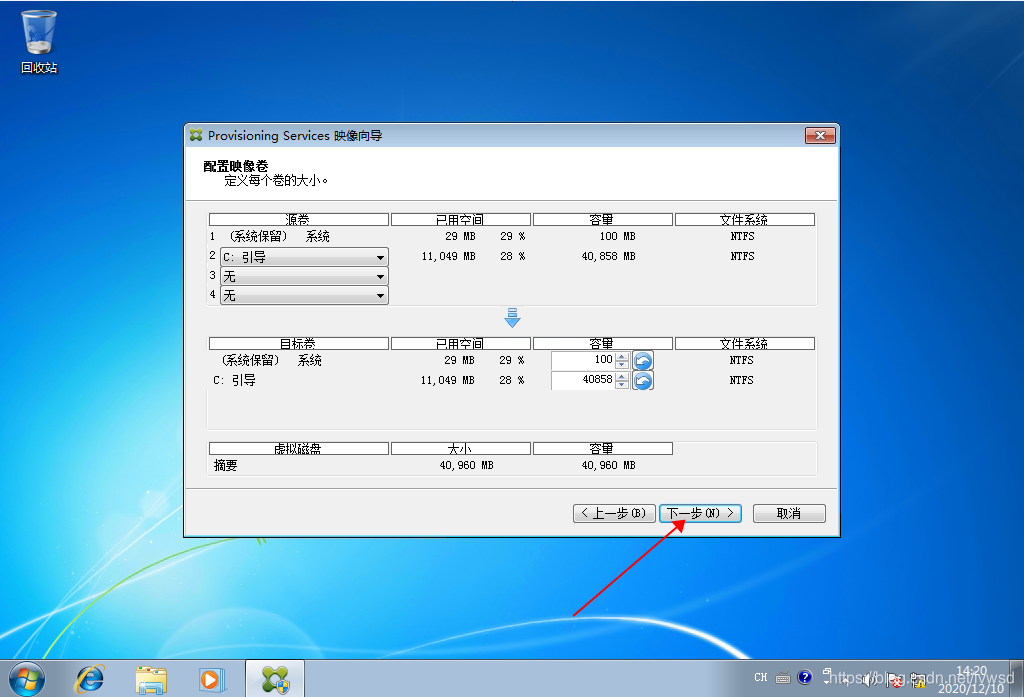The image size is (1024, 697).
Task: Click the CH language indicator in the taskbar
Action: click(759, 677)
